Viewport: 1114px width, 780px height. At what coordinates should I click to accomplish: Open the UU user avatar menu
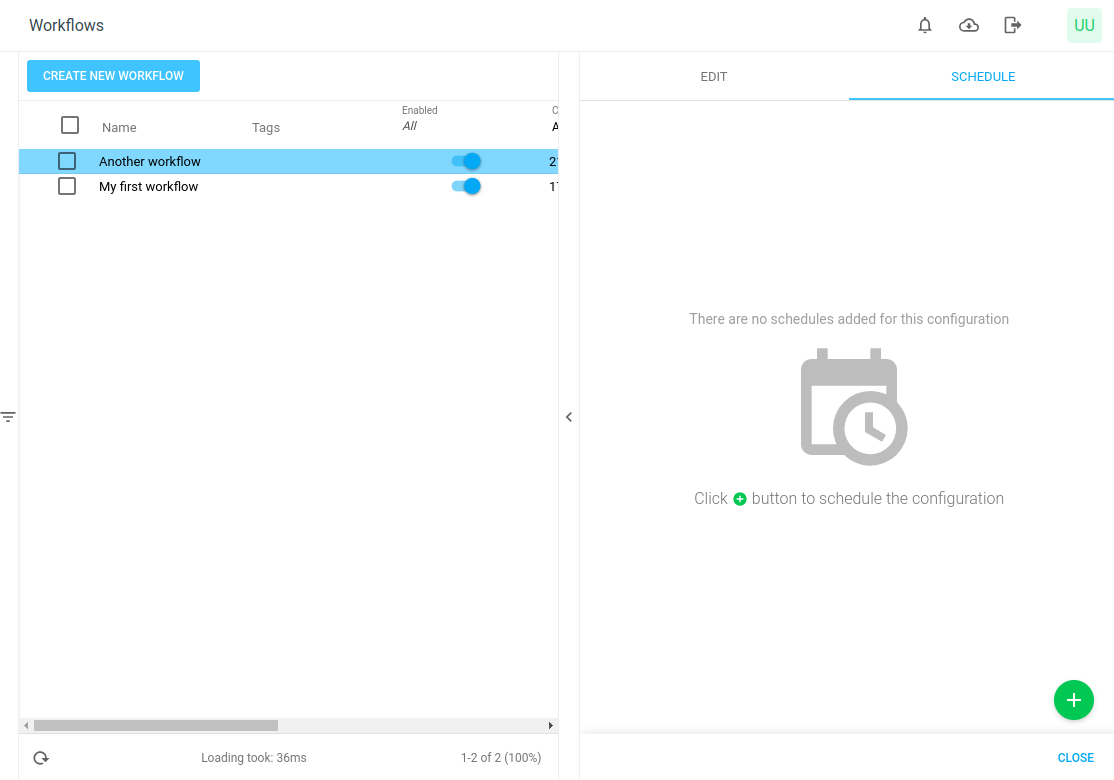point(1084,25)
